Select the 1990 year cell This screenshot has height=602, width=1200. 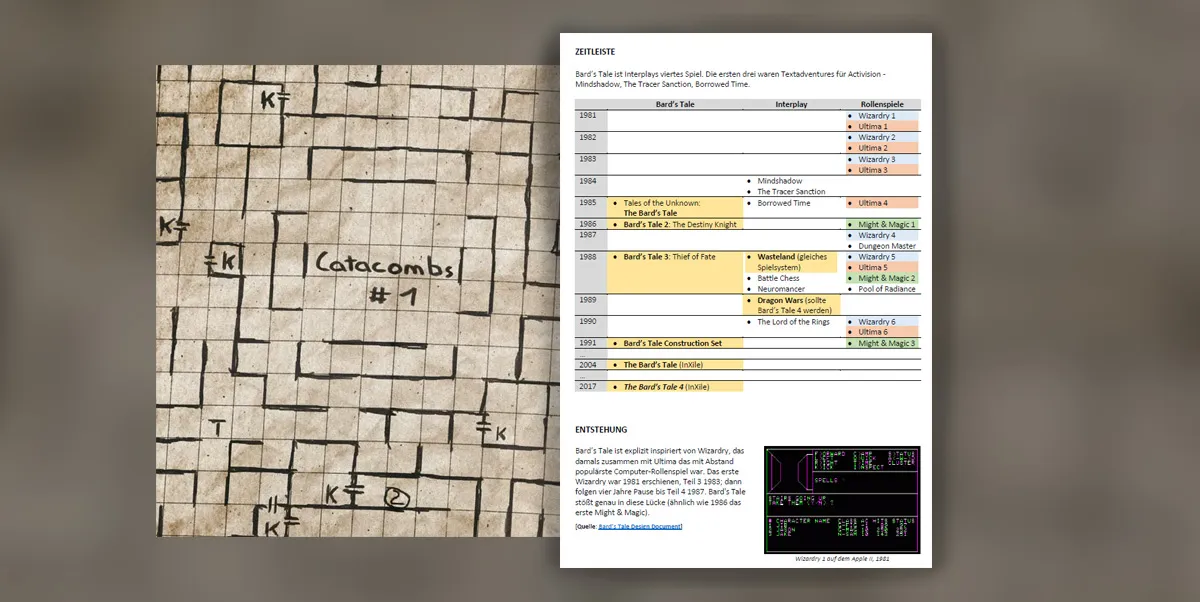point(591,327)
